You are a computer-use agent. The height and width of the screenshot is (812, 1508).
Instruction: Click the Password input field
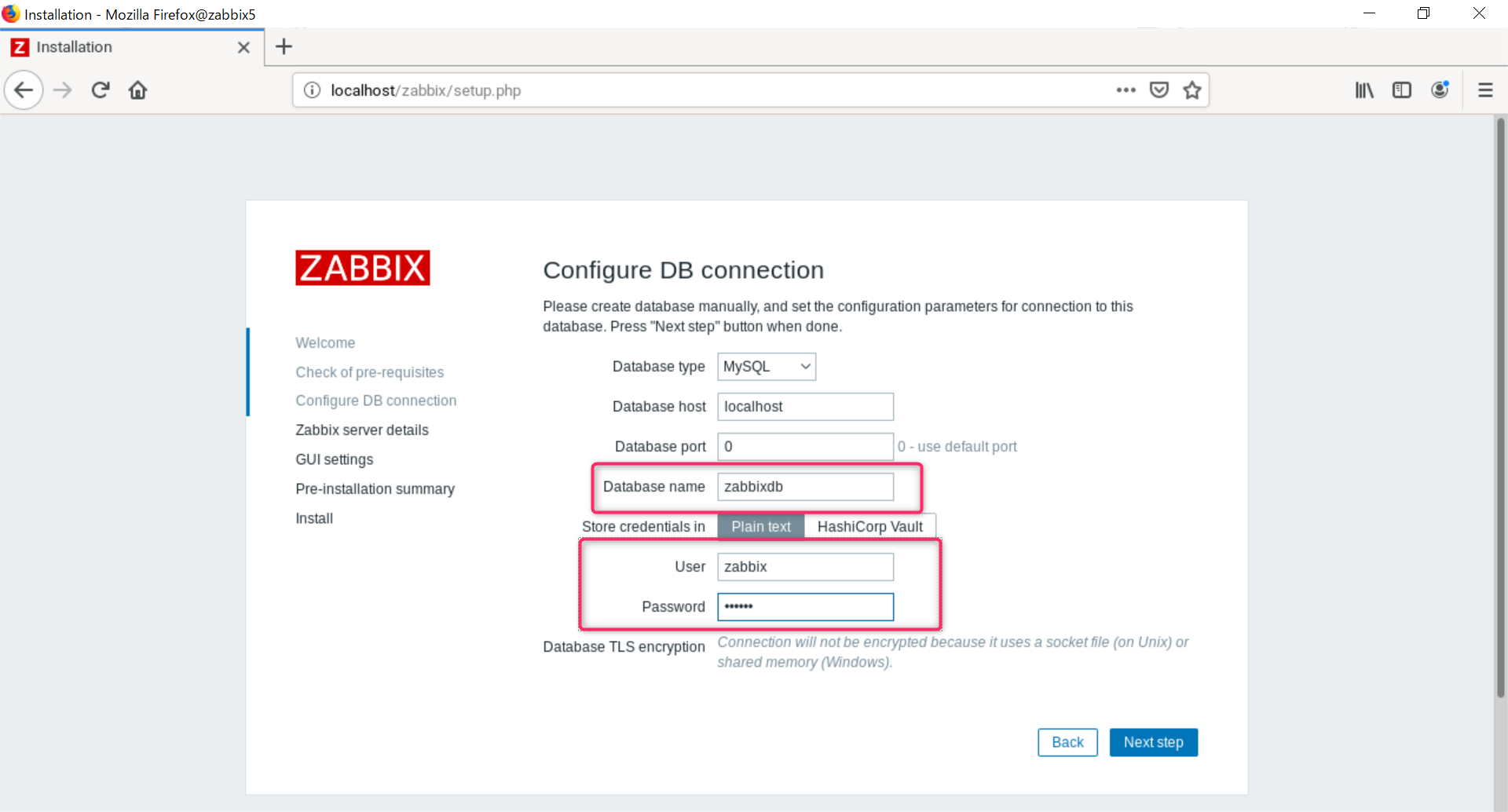coord(805,607)
